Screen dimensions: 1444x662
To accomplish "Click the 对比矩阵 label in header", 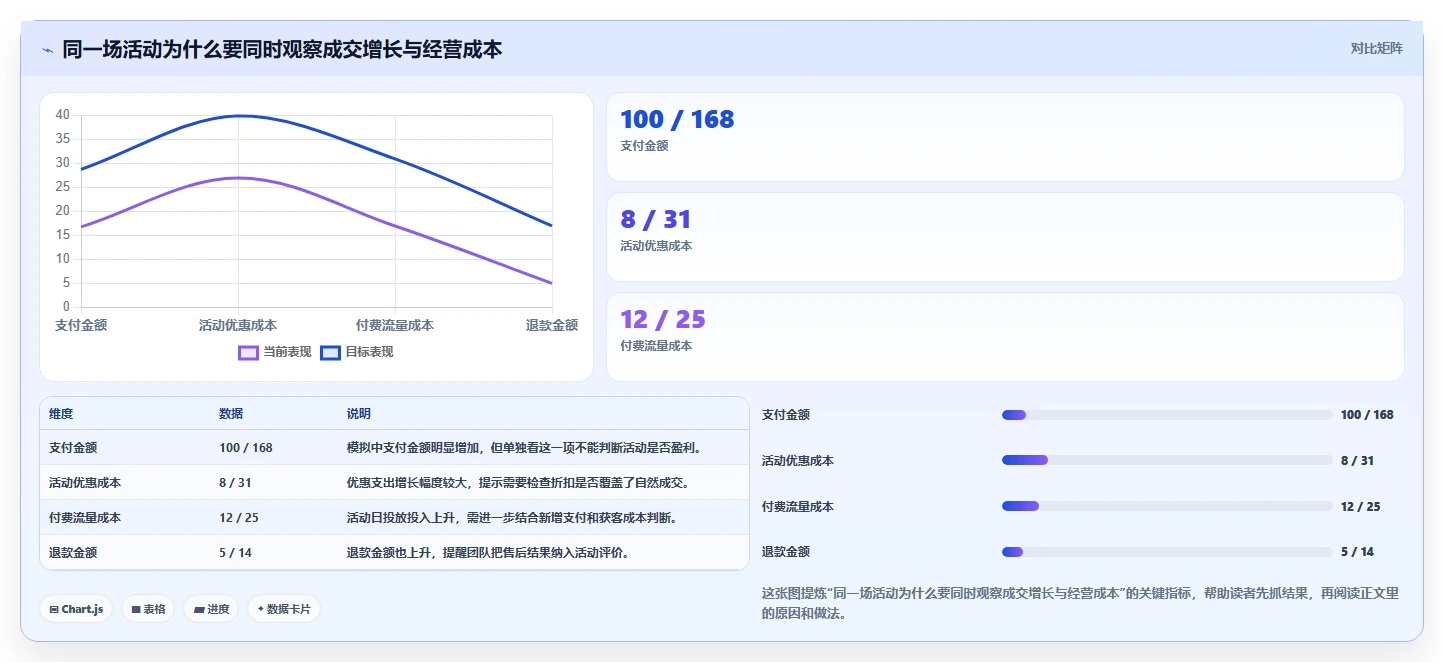I will point(1376,48).
